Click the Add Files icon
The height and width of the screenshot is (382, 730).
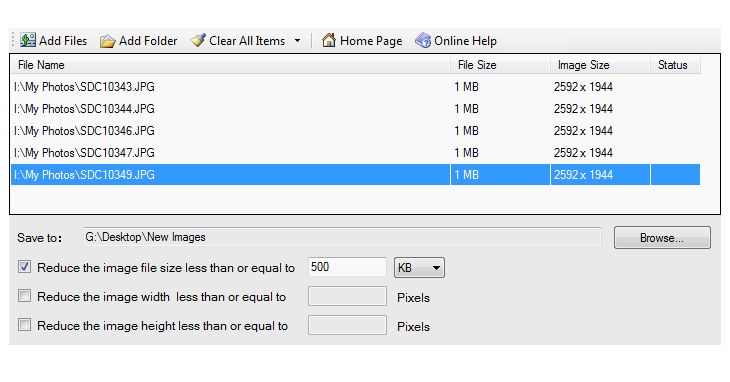[27, 40]
